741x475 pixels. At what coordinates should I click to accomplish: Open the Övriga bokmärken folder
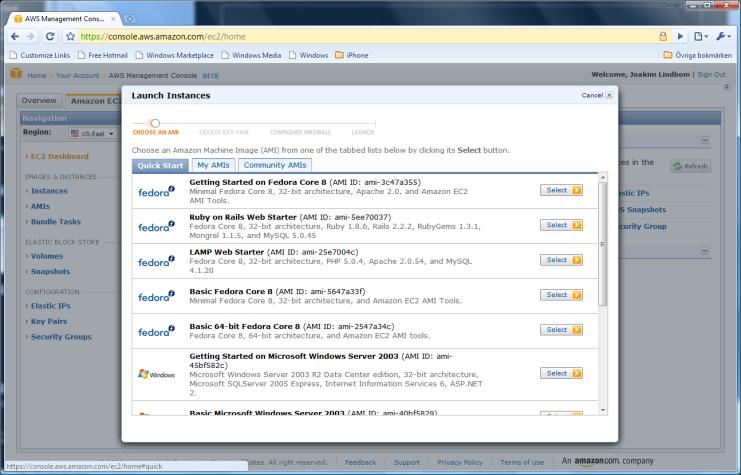(698, 55)
